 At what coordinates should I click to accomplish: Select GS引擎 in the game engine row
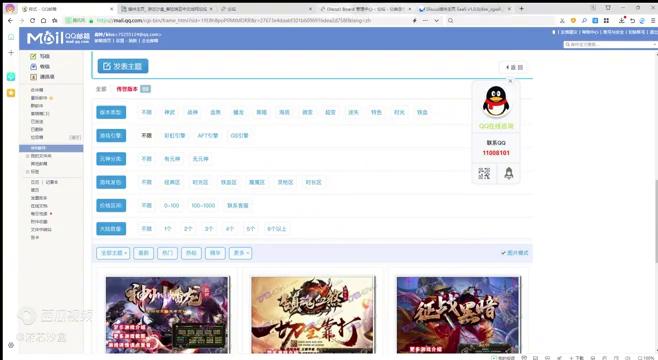pyautogui.click(x=239, y=136)
